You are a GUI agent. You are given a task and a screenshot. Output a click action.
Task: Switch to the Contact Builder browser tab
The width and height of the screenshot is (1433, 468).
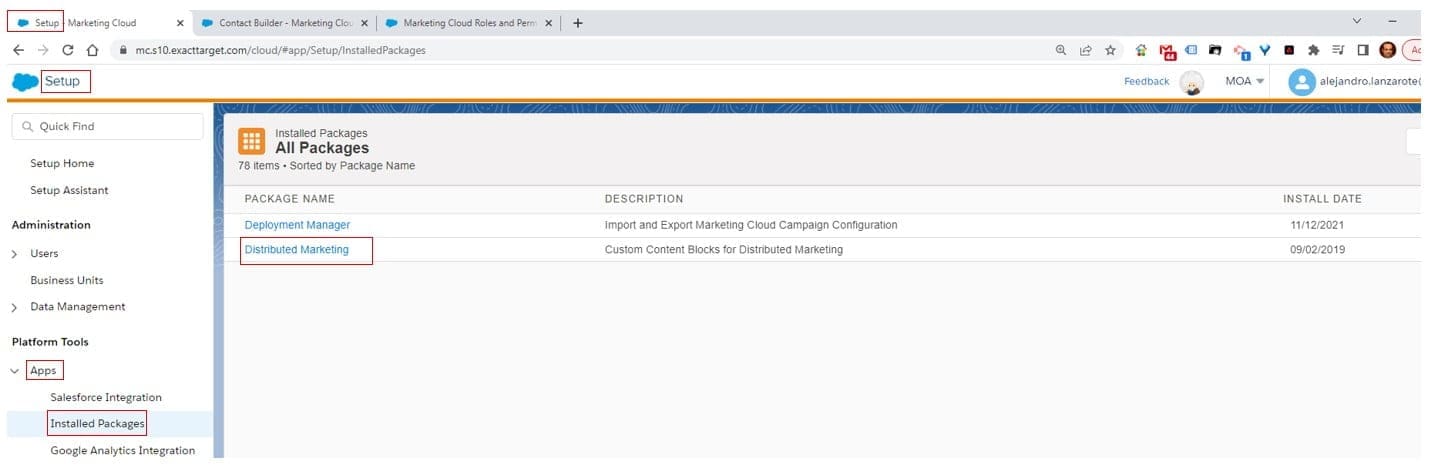pyautogui.click(x=282, y=23)
